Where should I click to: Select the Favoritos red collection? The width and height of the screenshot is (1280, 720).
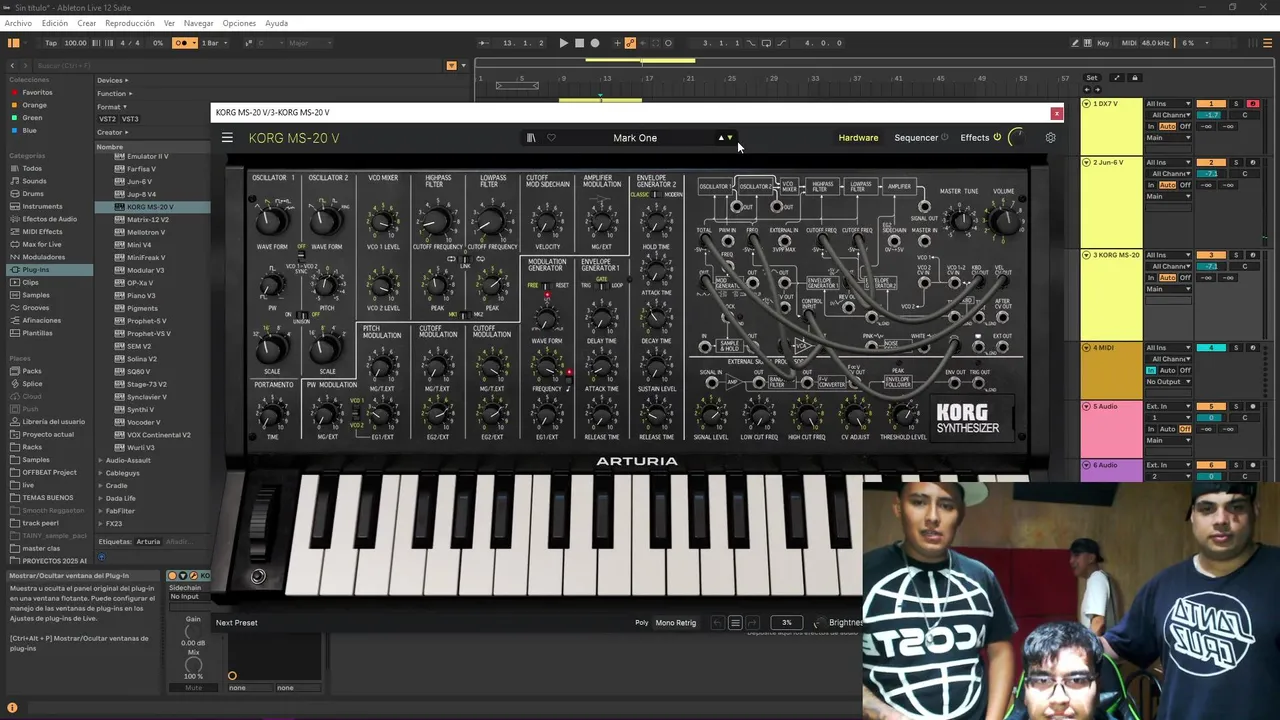(x=37, y=92)
